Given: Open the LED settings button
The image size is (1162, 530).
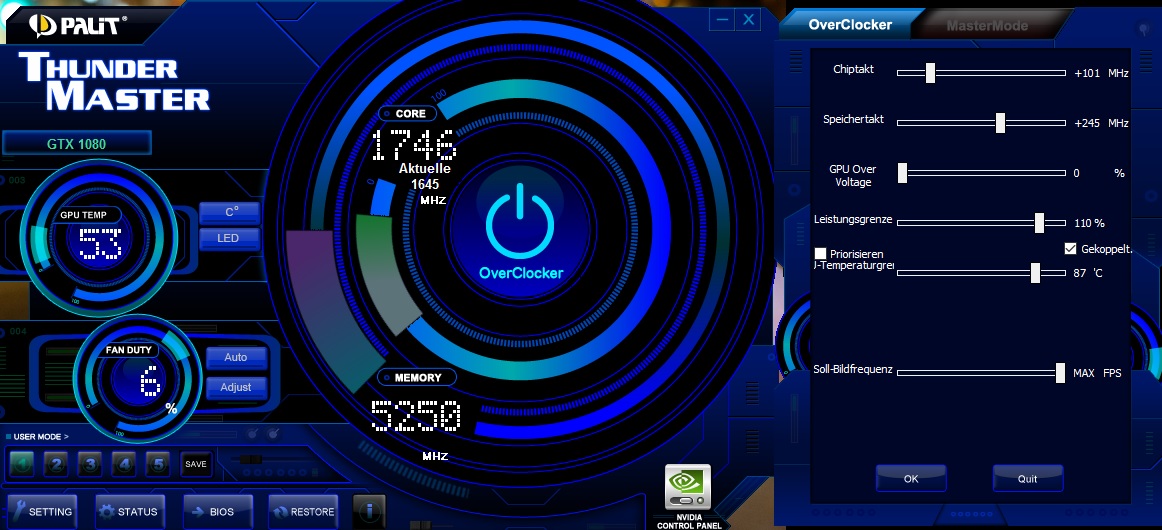Looking at the screenshot, I should [230, 239].
